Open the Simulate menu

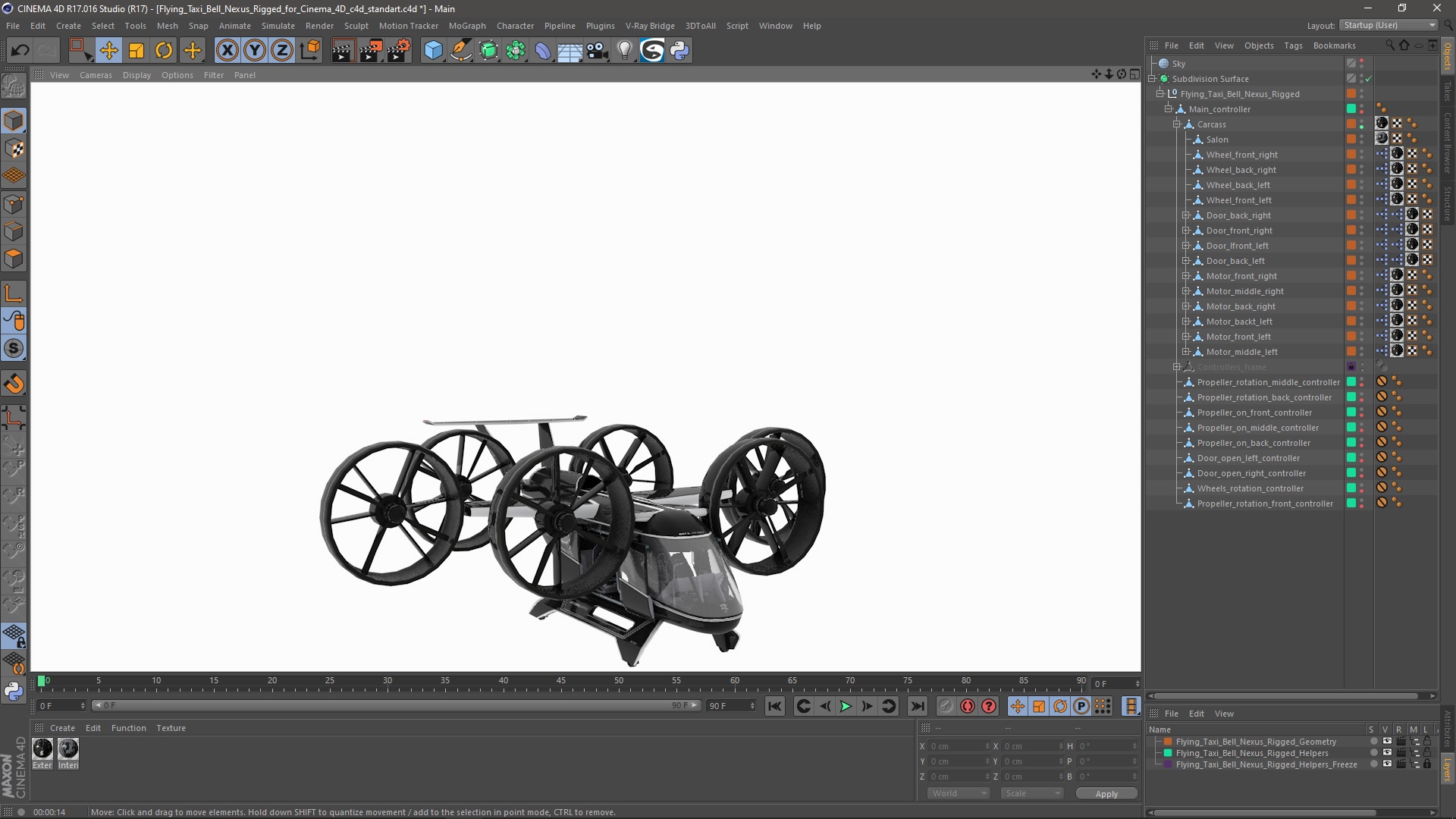278,26
